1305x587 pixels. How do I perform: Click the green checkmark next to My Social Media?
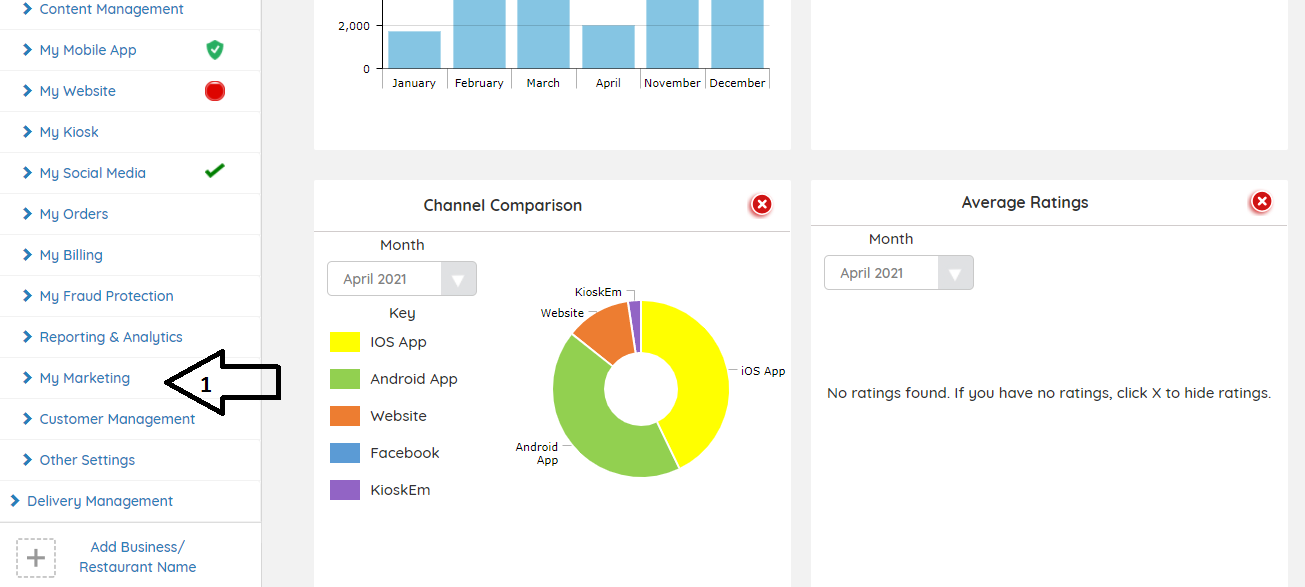pos(214,172)
